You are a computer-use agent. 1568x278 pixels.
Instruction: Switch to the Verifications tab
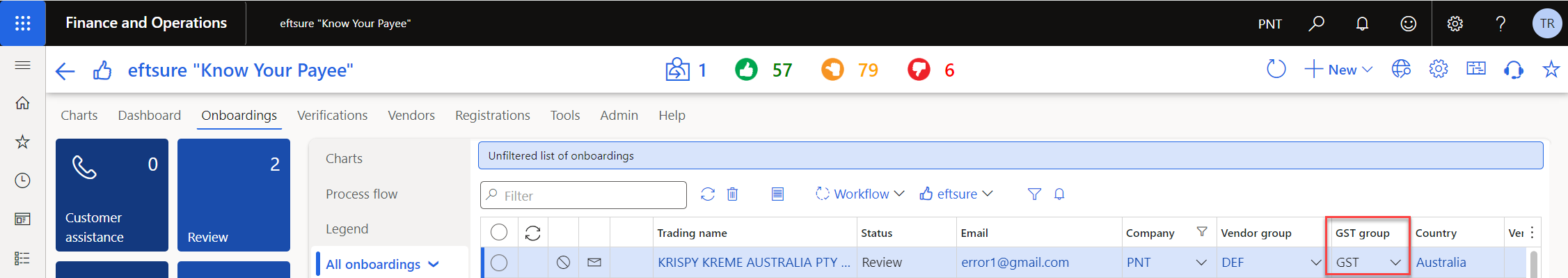tap(332, 115)
